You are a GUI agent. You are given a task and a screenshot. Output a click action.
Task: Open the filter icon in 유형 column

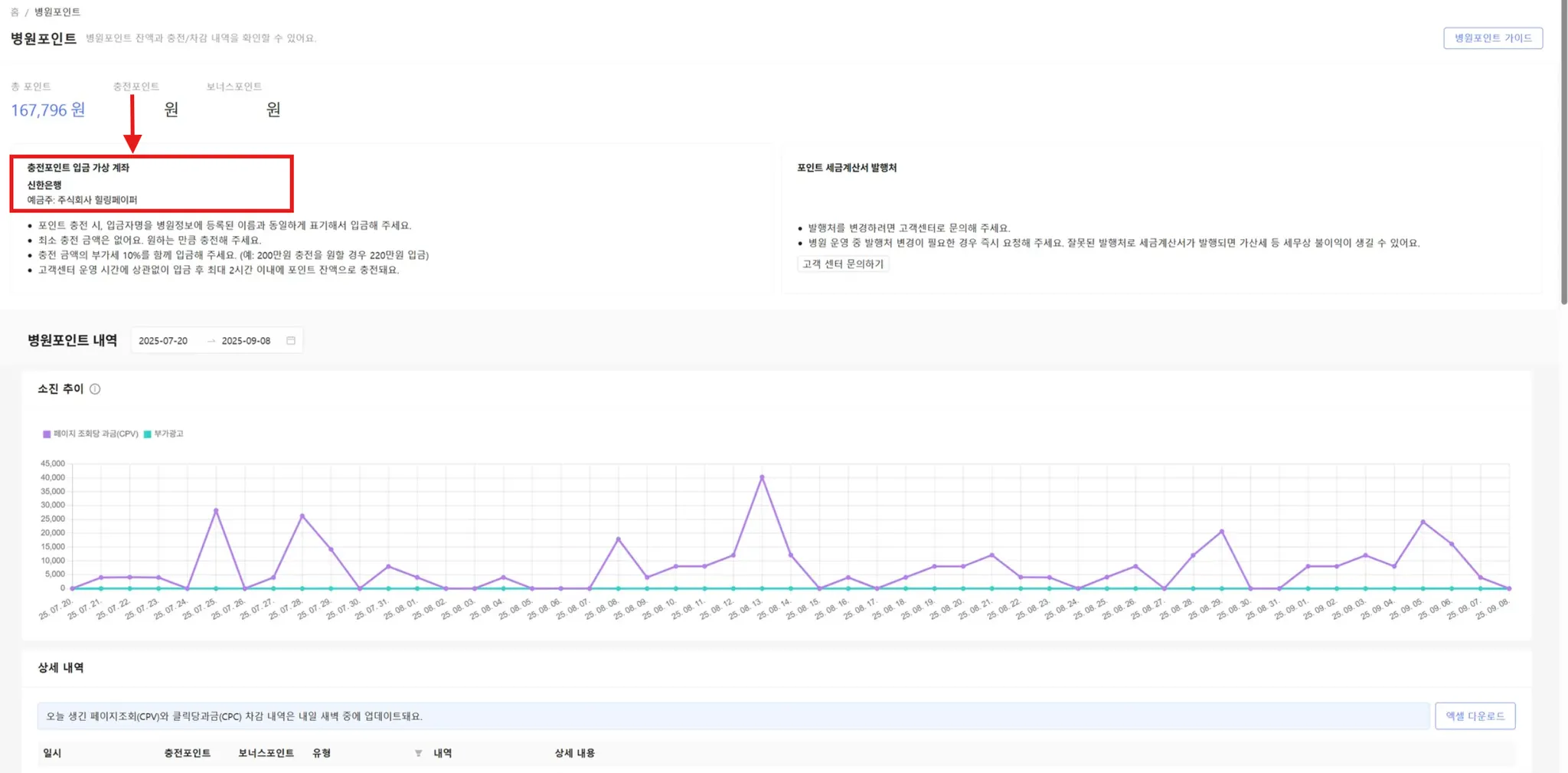[418, 753]
